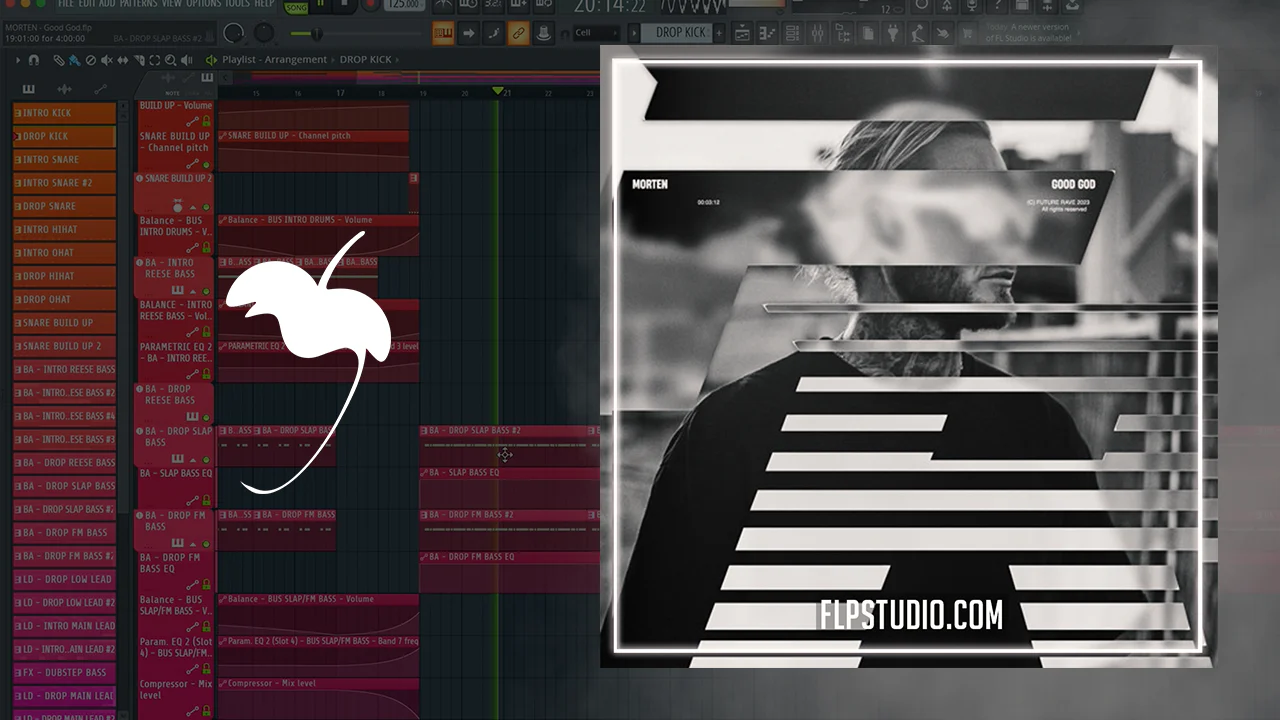
Task: Collapse the BA - DROP SLAP BASS group arrow
Action: [x=194, y=459]
